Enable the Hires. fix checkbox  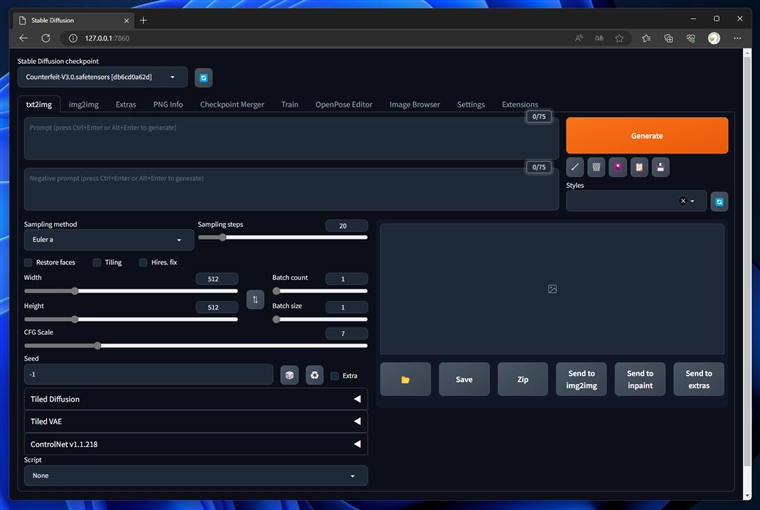point(143,262)
